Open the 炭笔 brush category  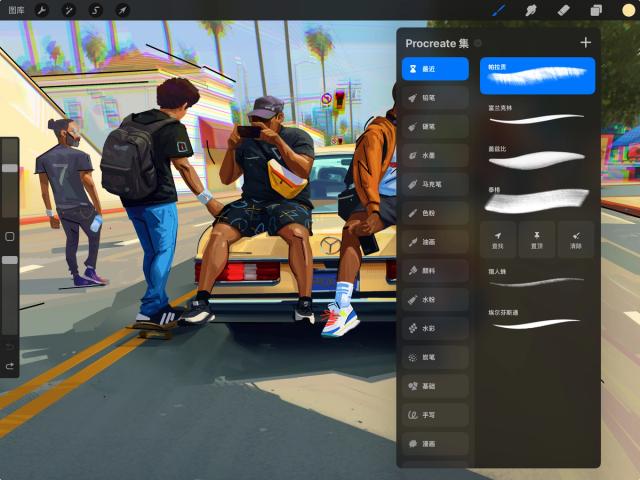pos(435,357)
